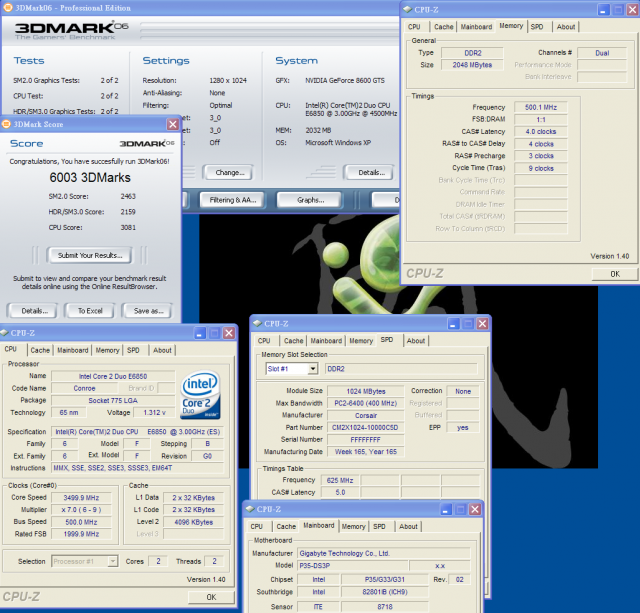640x613 pixels.
Task: Click Submit Your Results button
Action: pyautogui.click(x=90, y=255)
